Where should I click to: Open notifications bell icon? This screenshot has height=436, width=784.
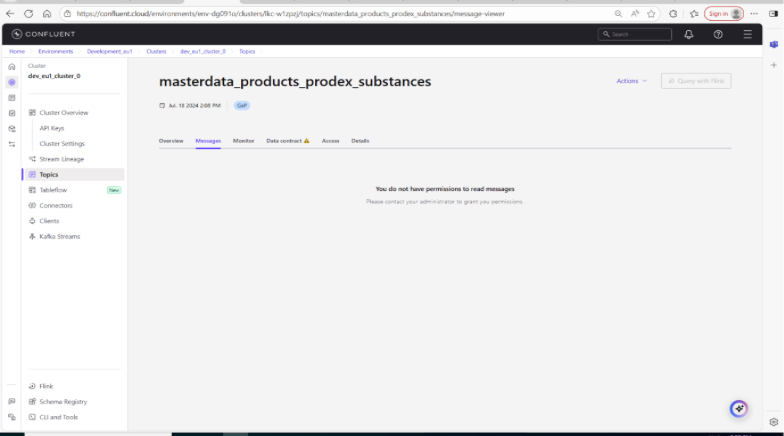coord(688,34)
